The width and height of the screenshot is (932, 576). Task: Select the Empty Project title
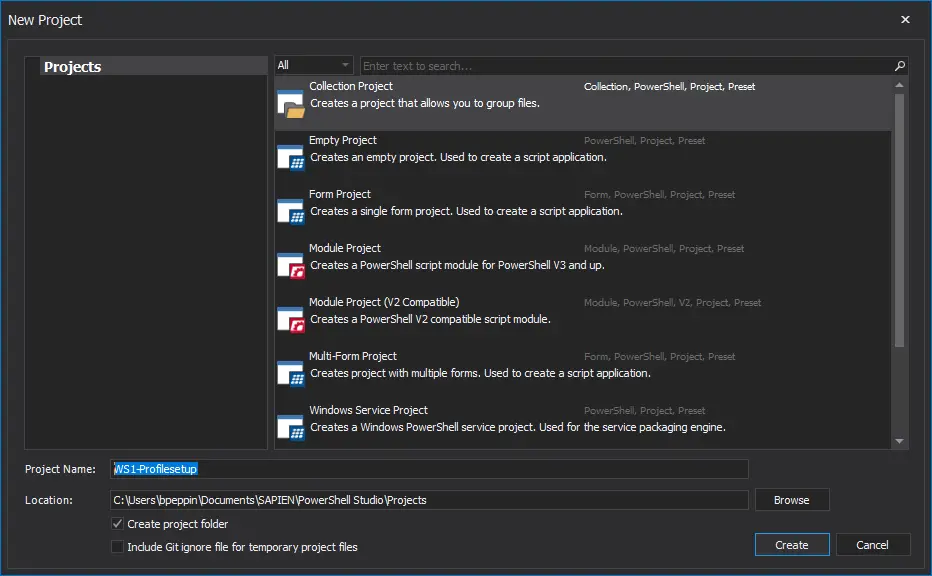[343, 140]
